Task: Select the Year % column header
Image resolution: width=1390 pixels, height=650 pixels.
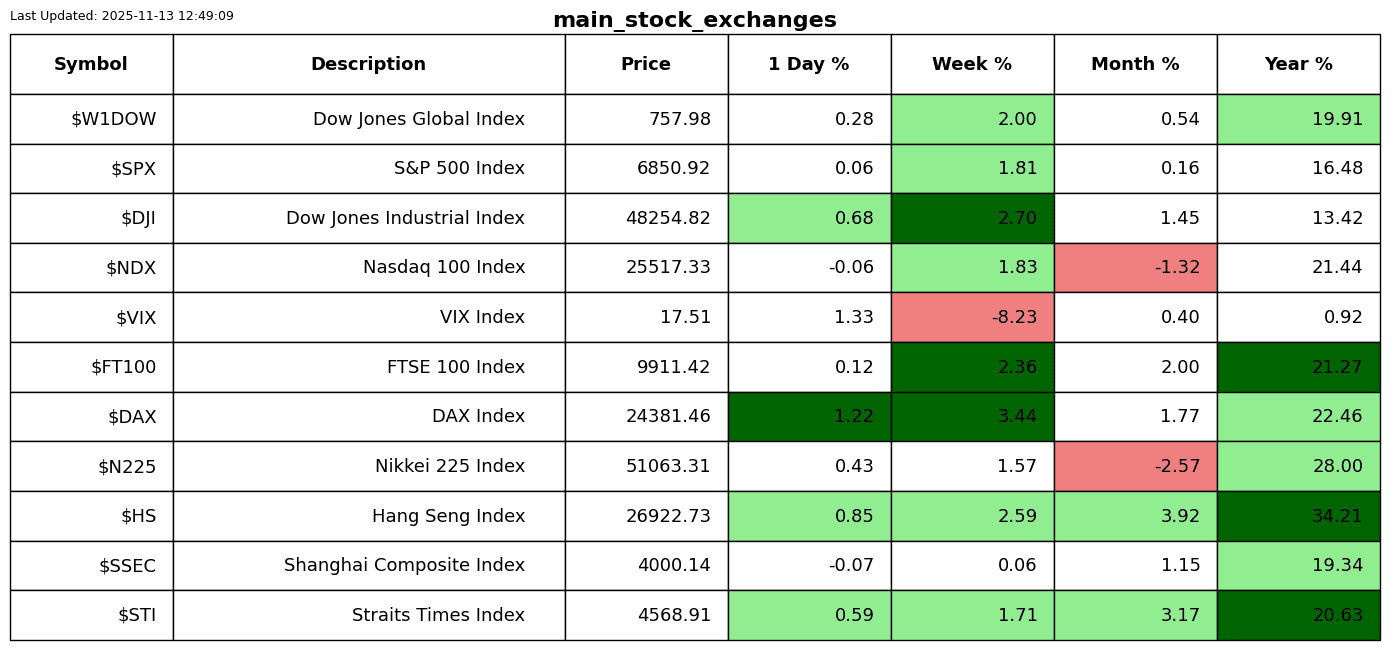Action: point(1298,65)
